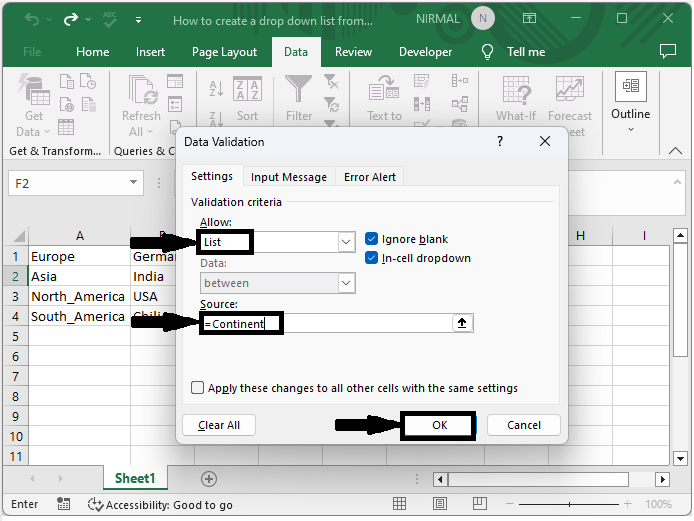This screenshot has height=521, width=694.
Task: Select the India cell
Action: click(x=153, y=276)
